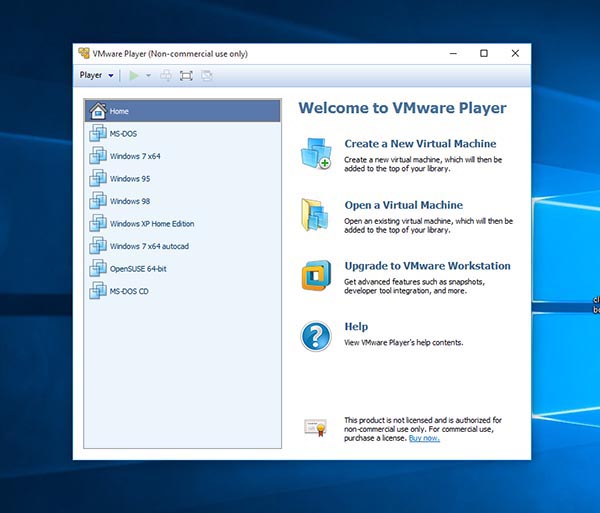Screen dimensions: 600x513
Task: Click Open a Virtual Machine link
Action: point(404,205)
